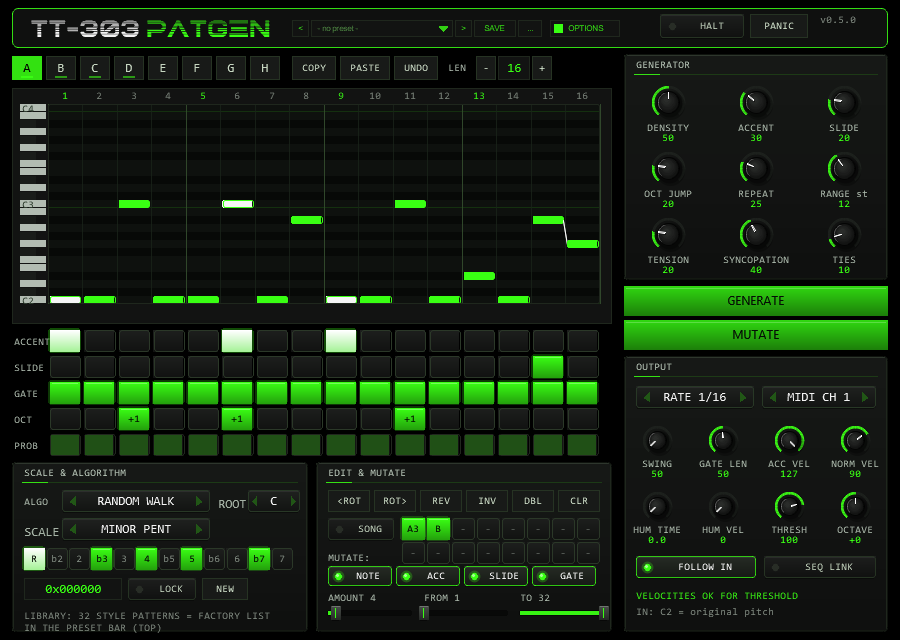Switch to pattern C
Screen dimensions: 900x640
click(95, 68)
